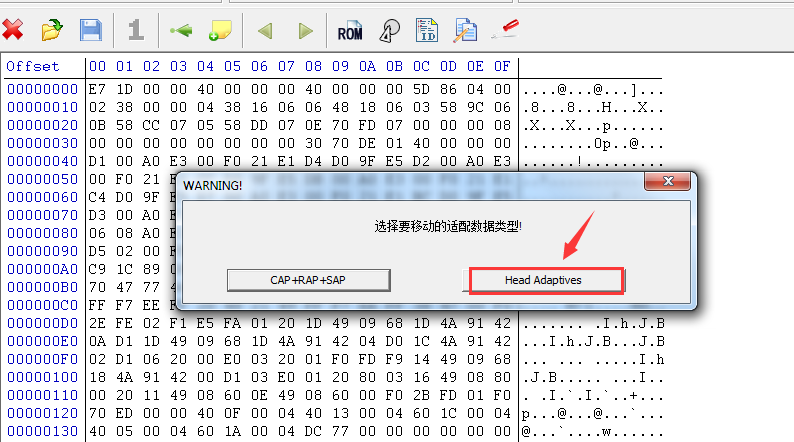This screenshot has width=794, height=442.
Task: Save using the blue floppy disk icon
Action: point(91,30)
